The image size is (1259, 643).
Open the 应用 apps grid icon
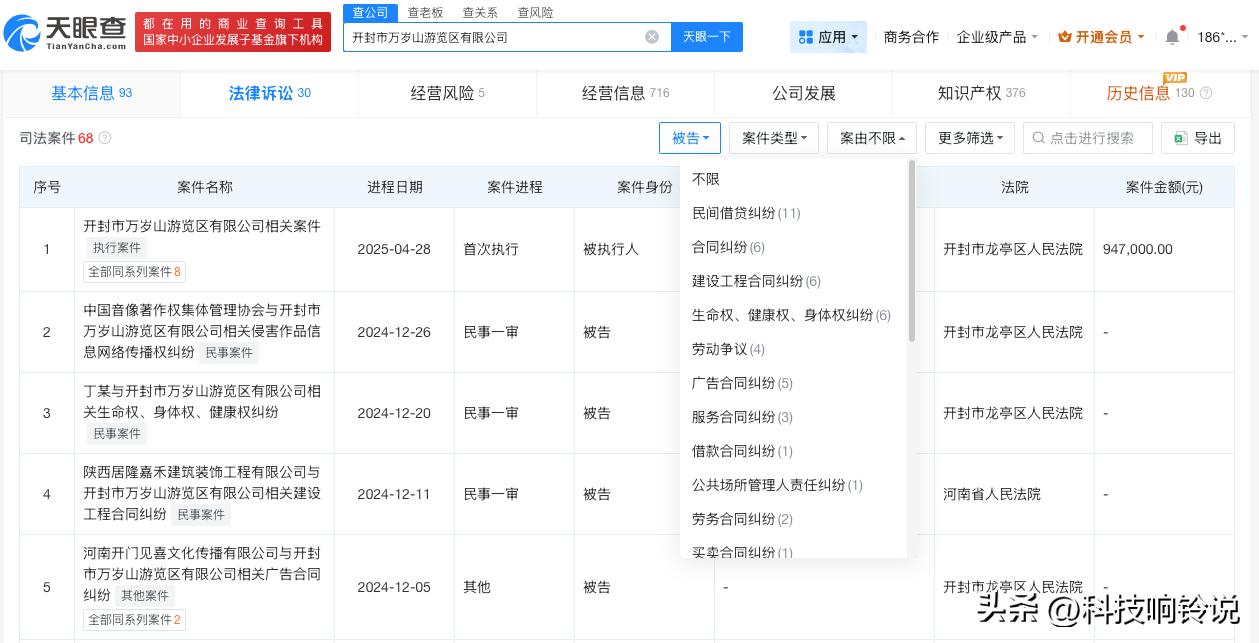pyautogui.click(x=807, y=36)
